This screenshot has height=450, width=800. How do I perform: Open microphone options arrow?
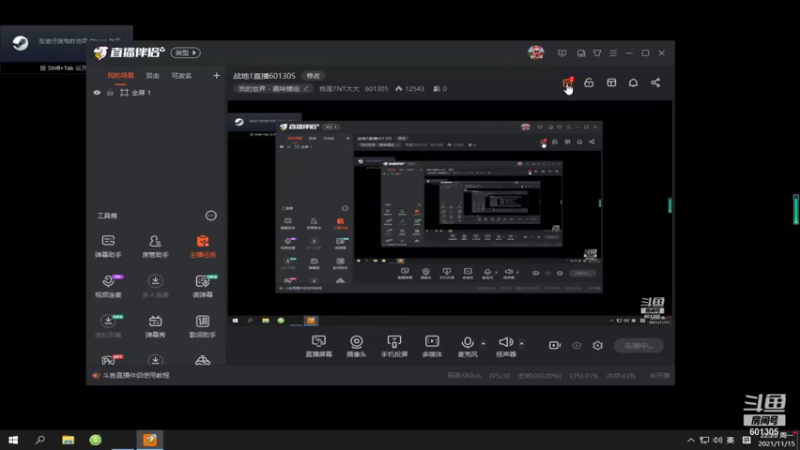pos(483,343)
